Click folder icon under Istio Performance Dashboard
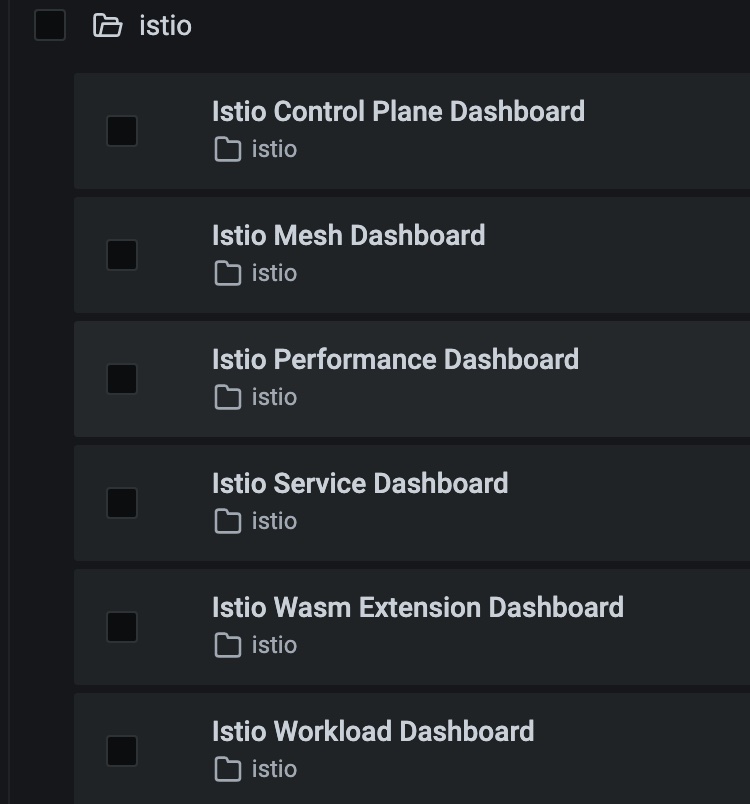 [x=228, y=398]
